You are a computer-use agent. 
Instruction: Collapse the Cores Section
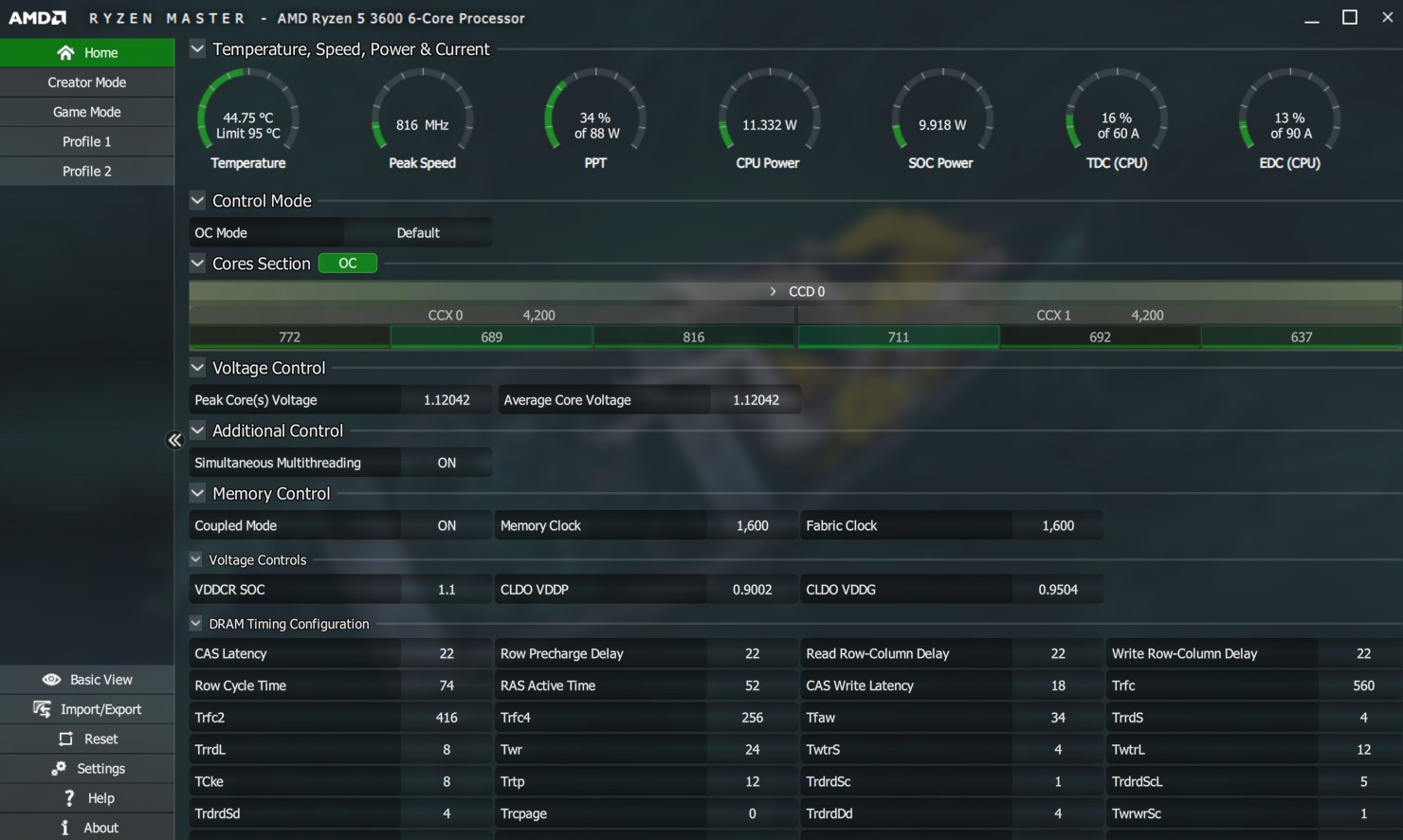pos(197,264)
